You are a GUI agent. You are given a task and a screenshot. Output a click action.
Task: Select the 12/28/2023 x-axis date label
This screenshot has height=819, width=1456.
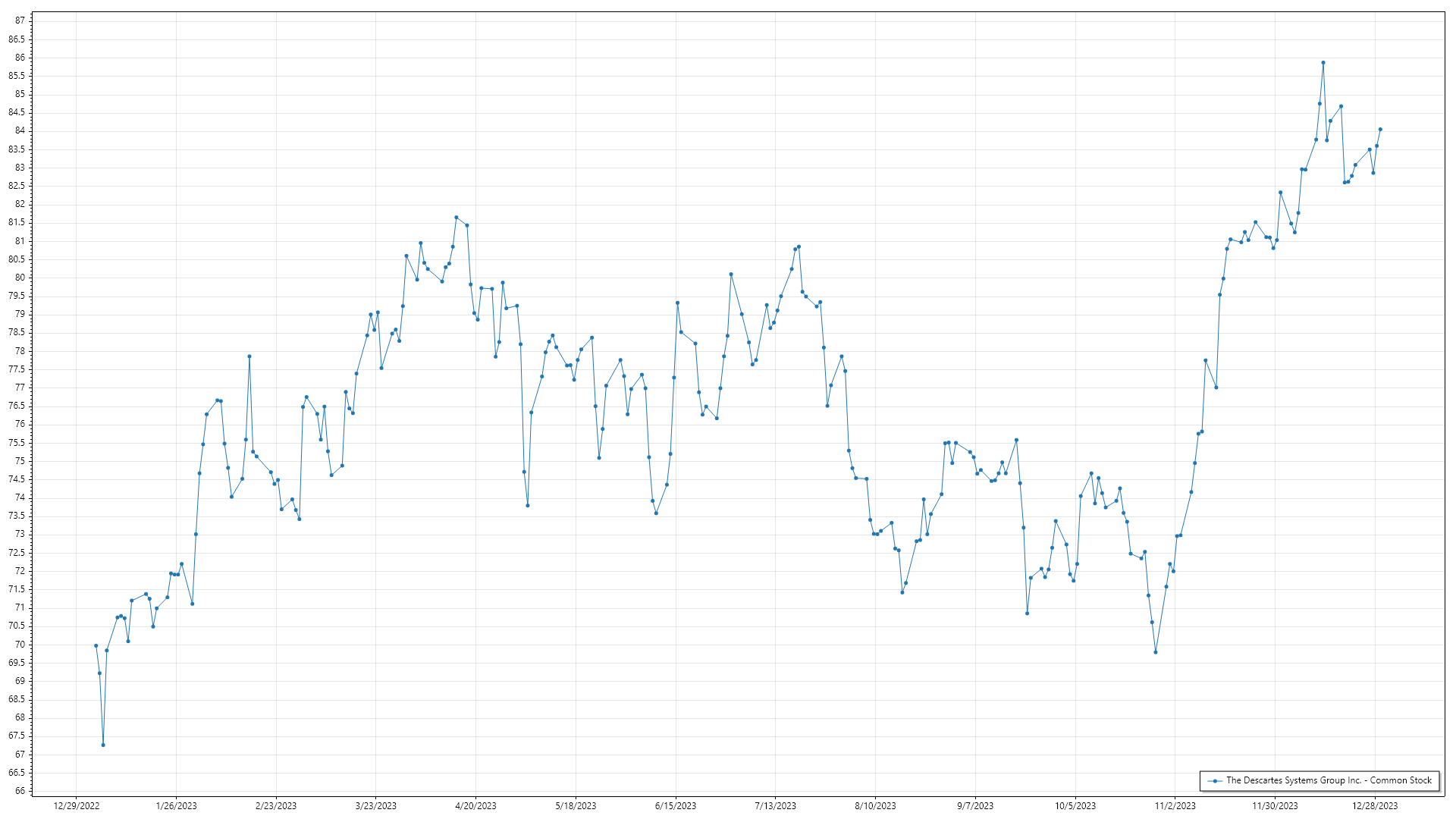[1375, 805]
